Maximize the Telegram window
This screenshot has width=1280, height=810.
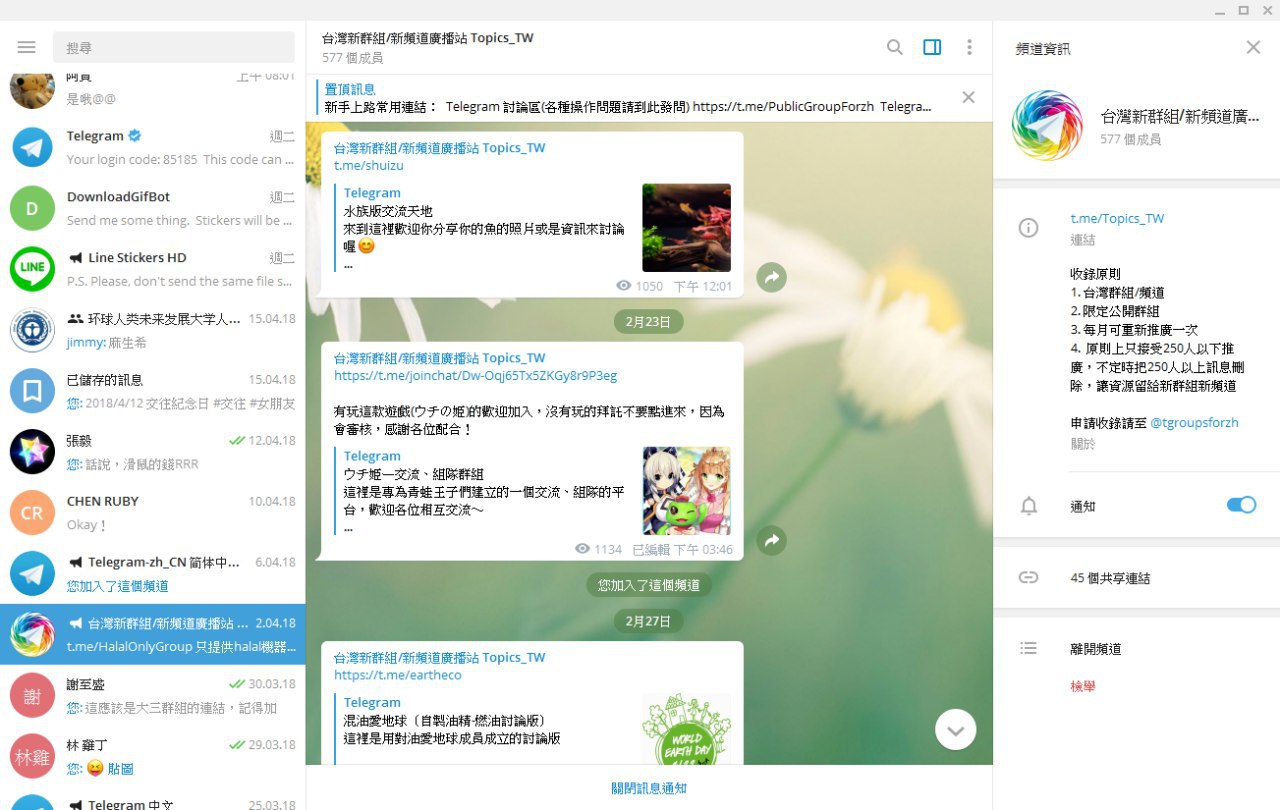point(1244,10)
